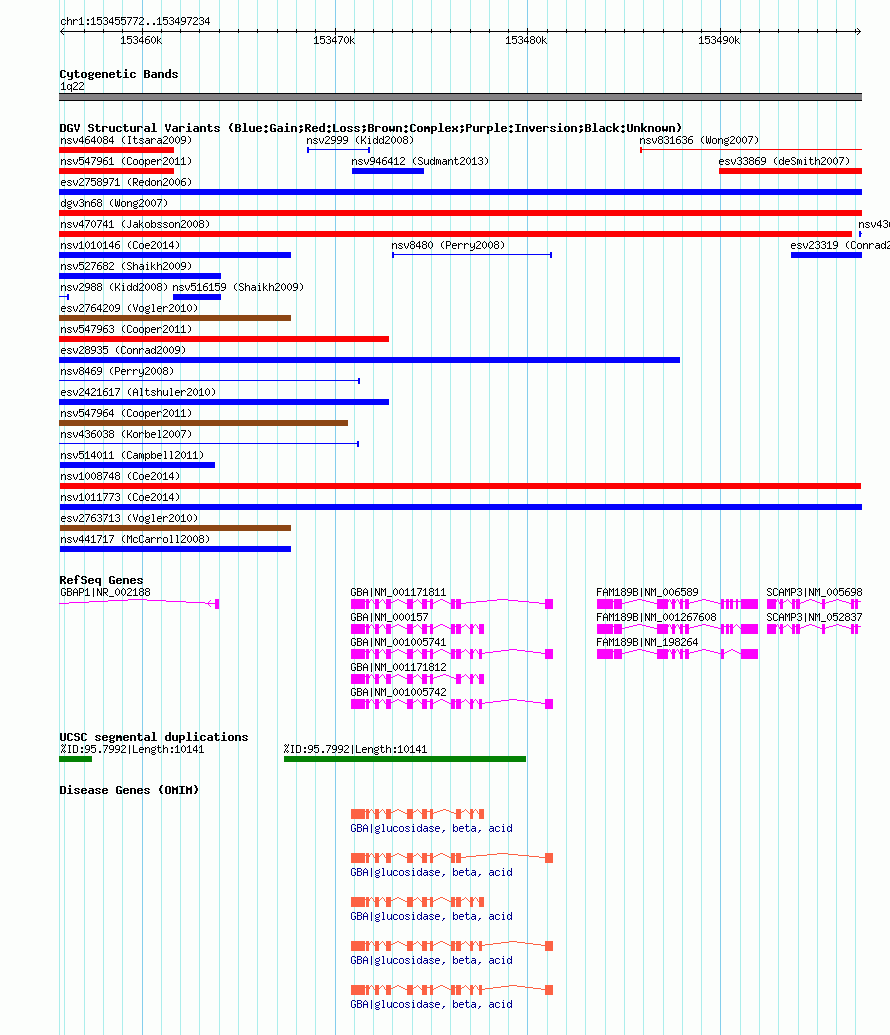The image size is (890, 1035).
Task: Select the dgv3n68 (Wong2007) label
Action: (x=114, y=203)
